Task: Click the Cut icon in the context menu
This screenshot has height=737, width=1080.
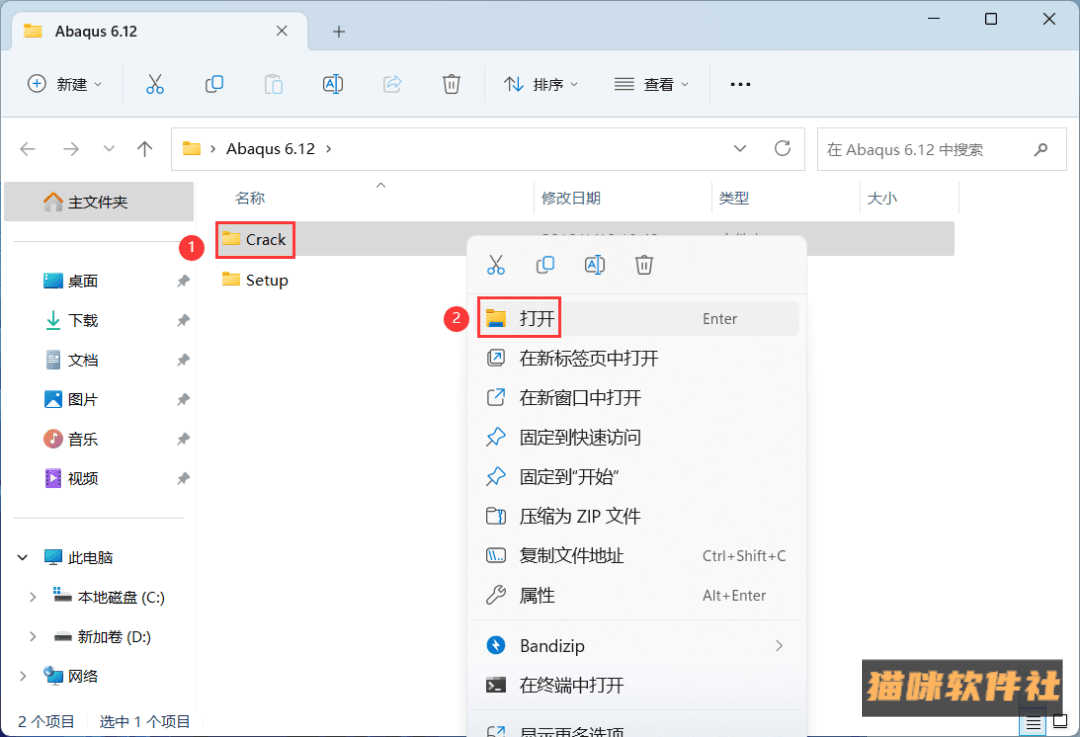Action: click(496, 264)
